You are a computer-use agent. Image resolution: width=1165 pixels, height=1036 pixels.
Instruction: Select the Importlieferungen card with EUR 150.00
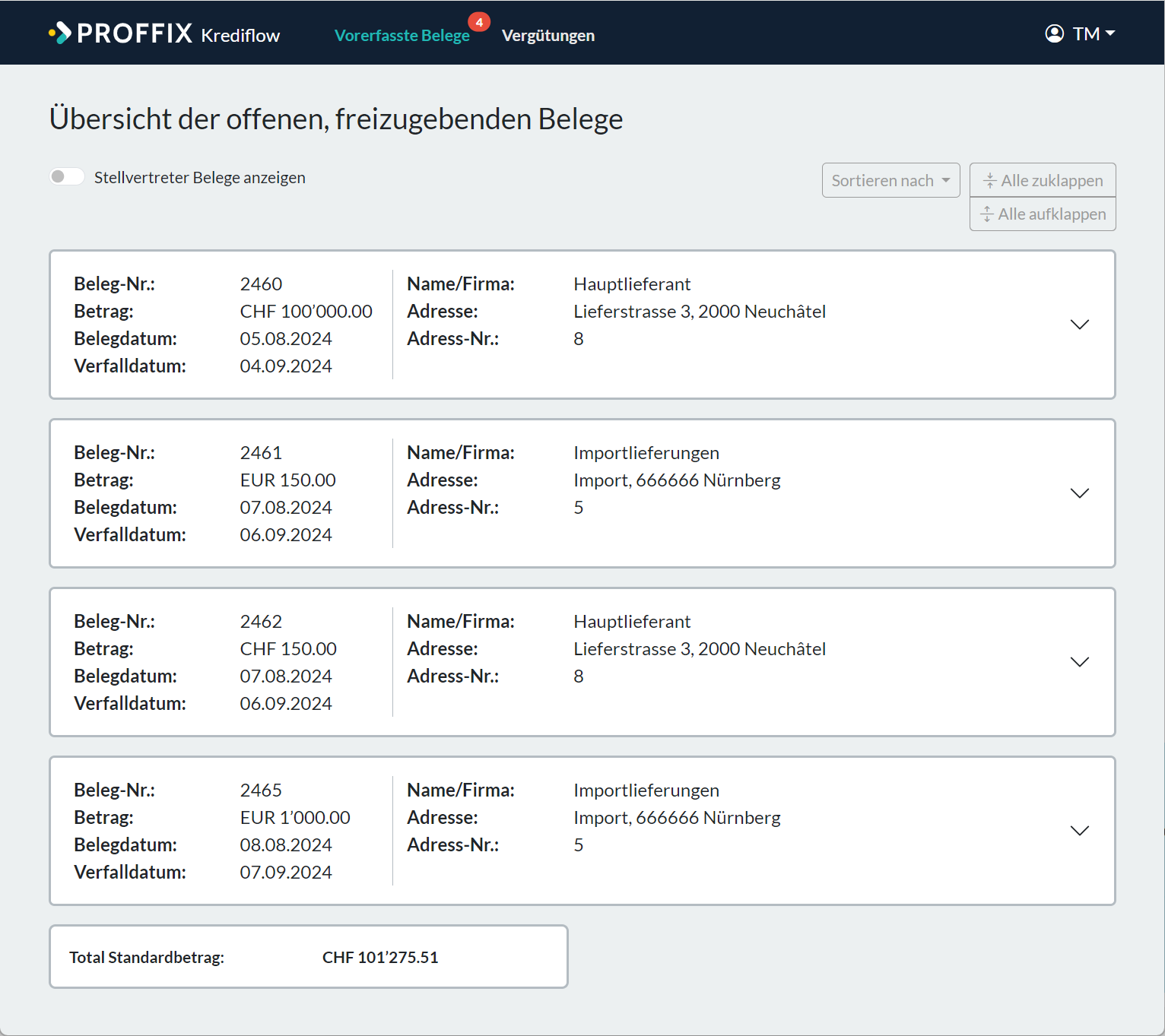[582, 493]
